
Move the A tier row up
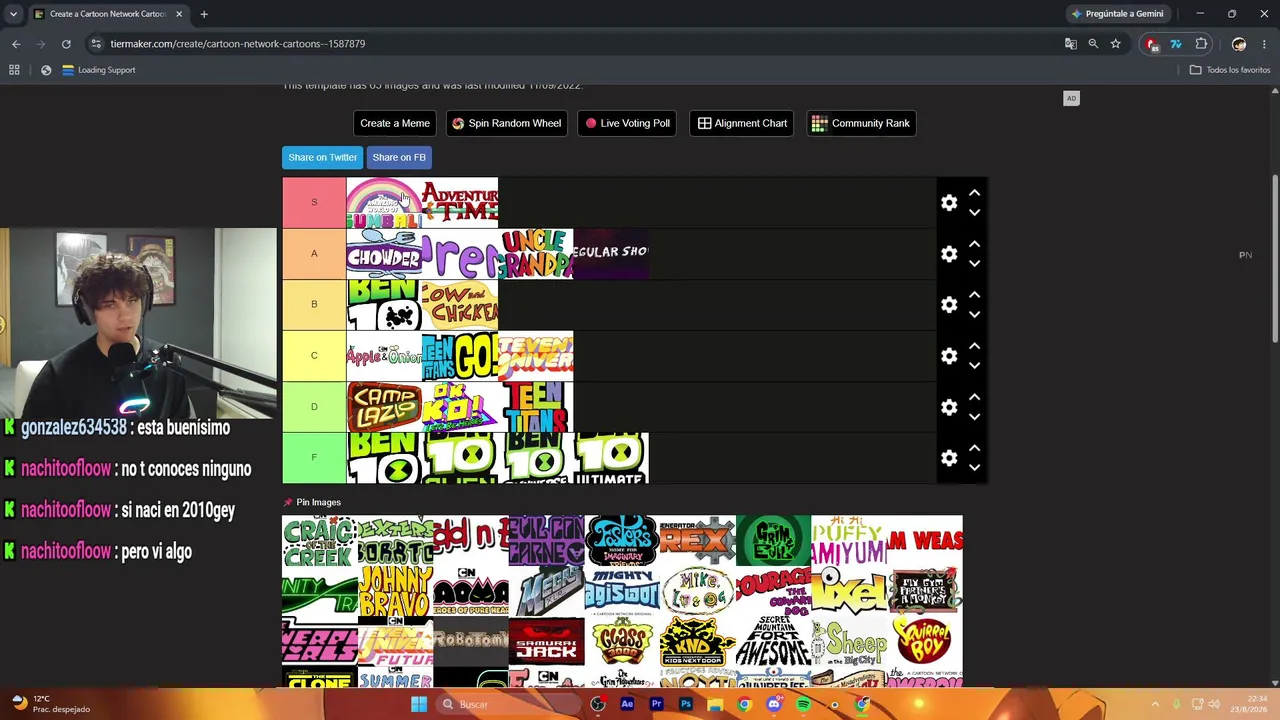[x=974, y=244]
